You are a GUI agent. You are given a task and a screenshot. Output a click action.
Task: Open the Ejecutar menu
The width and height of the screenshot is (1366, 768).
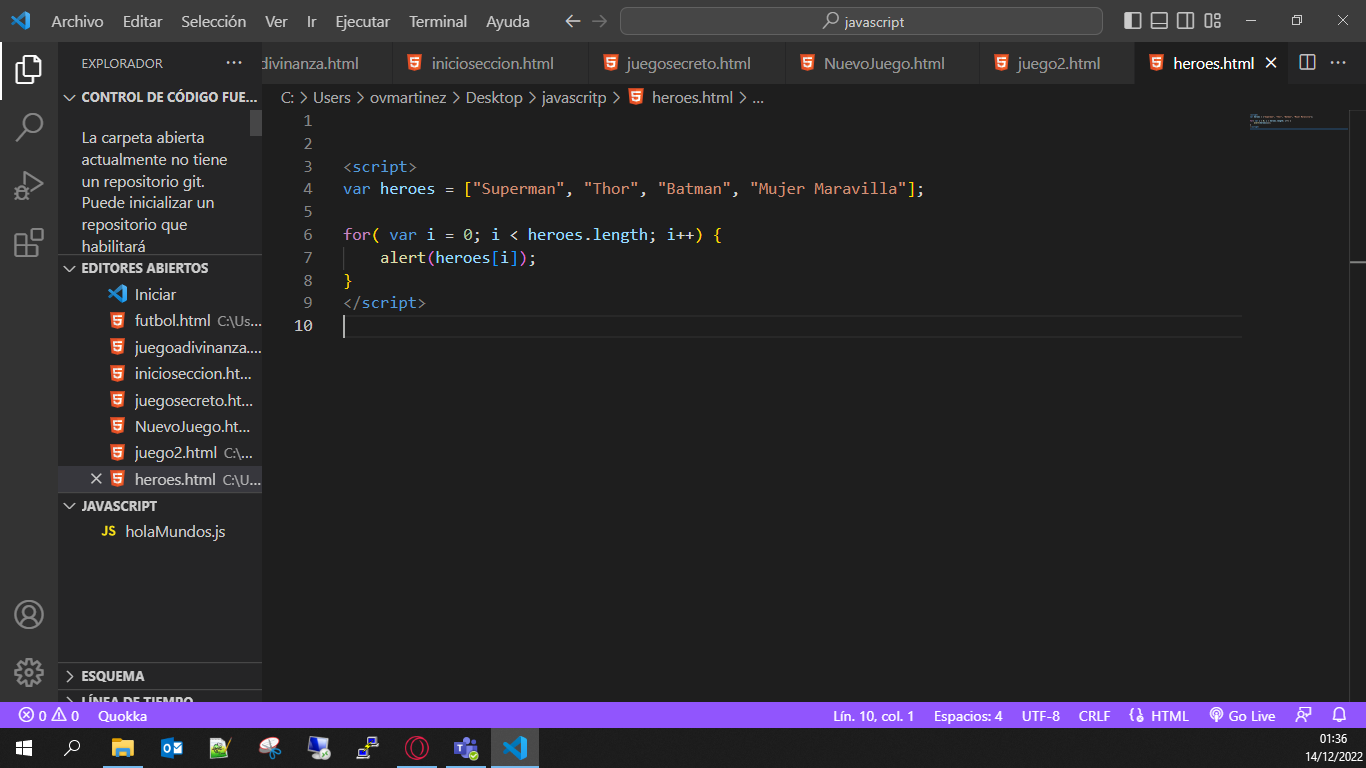tap(364, 21)
